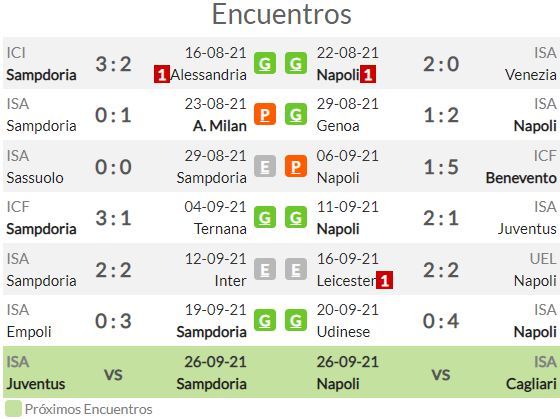Click orange P badge beside Napoli-Benevento match
The width and height of the screenshot is (560, 419).
pyautogui.click(x=296, y=166)
